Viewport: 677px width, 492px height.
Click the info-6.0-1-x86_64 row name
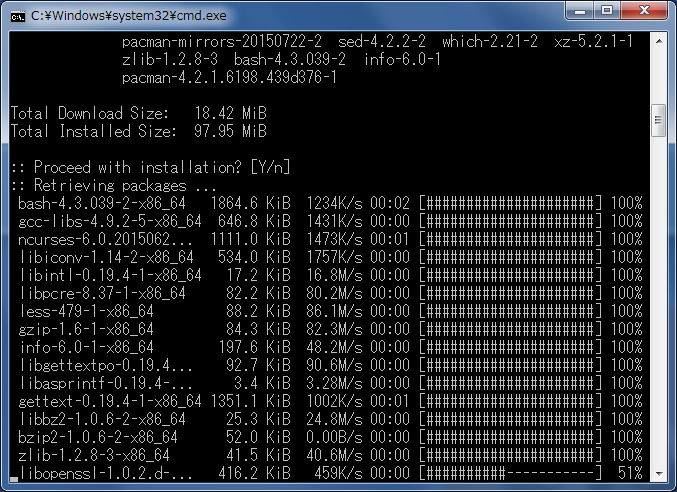87,347
